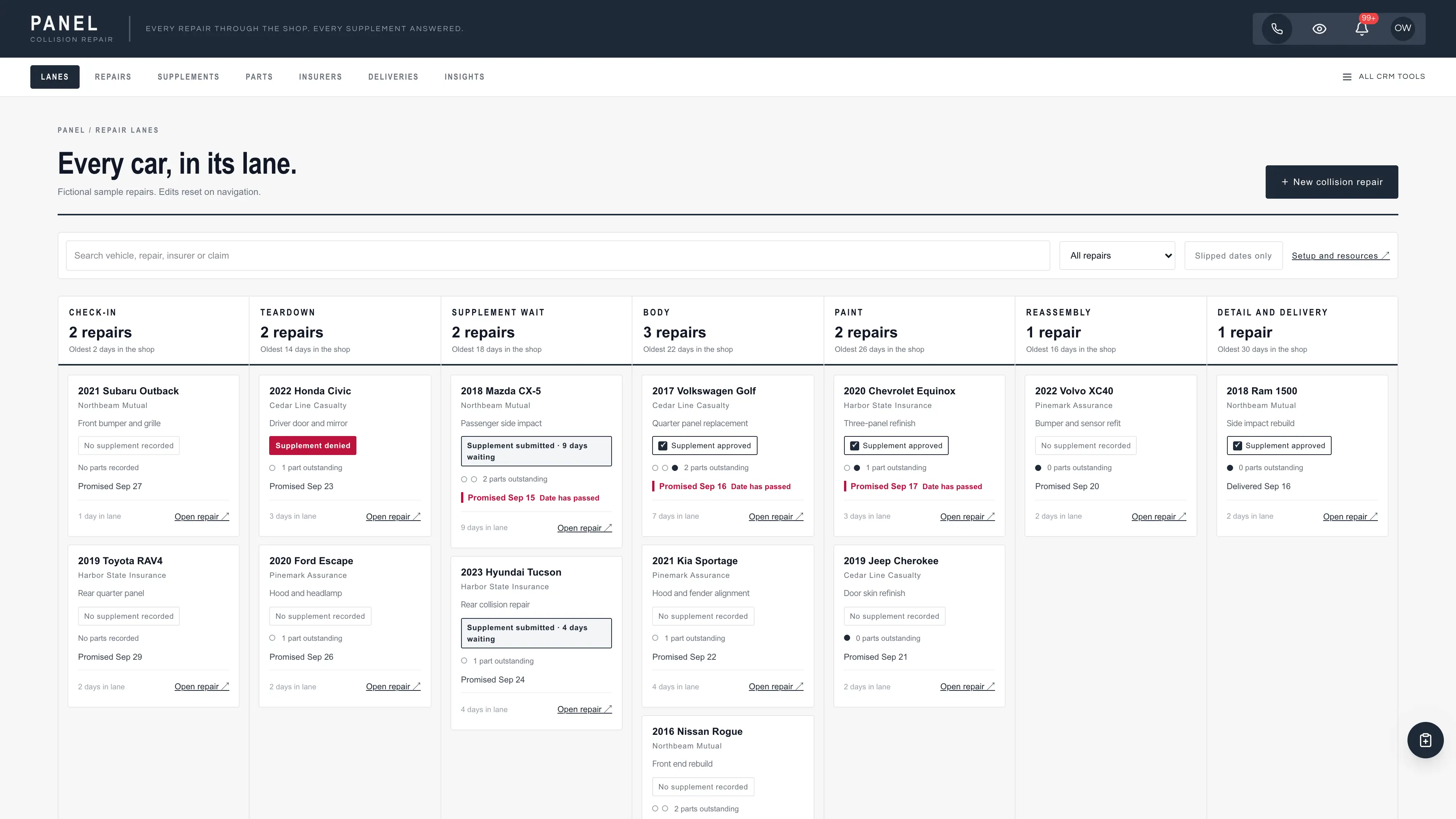The height and width of the screenshot is (819, 1456).
Task: Click Supplement approved checkbox on Volkswagen Golf
Action: click(662, 446)
